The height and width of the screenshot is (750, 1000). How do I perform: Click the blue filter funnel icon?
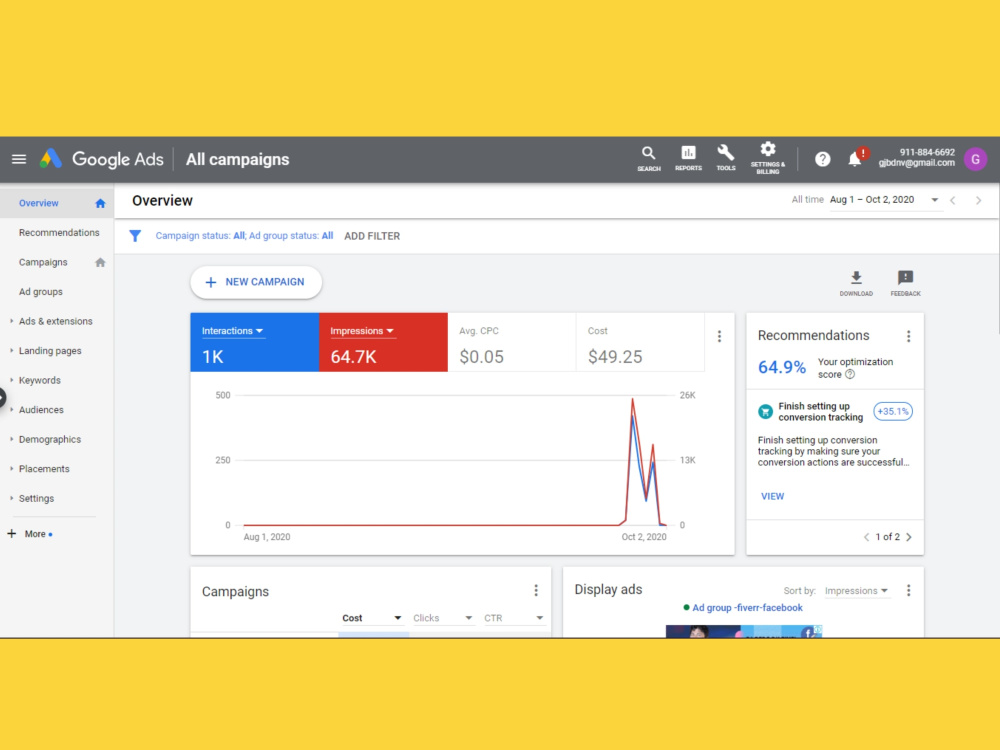tap(135, 236)
